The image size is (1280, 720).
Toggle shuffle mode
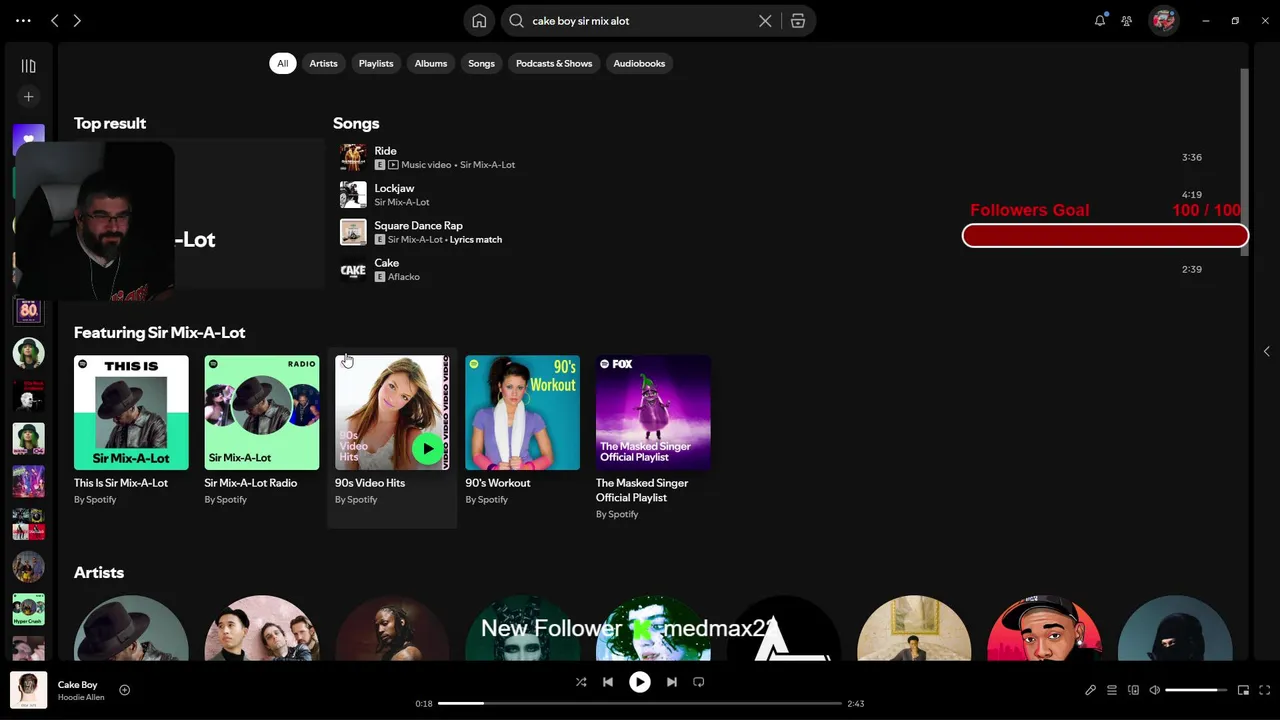coord(581,682)
